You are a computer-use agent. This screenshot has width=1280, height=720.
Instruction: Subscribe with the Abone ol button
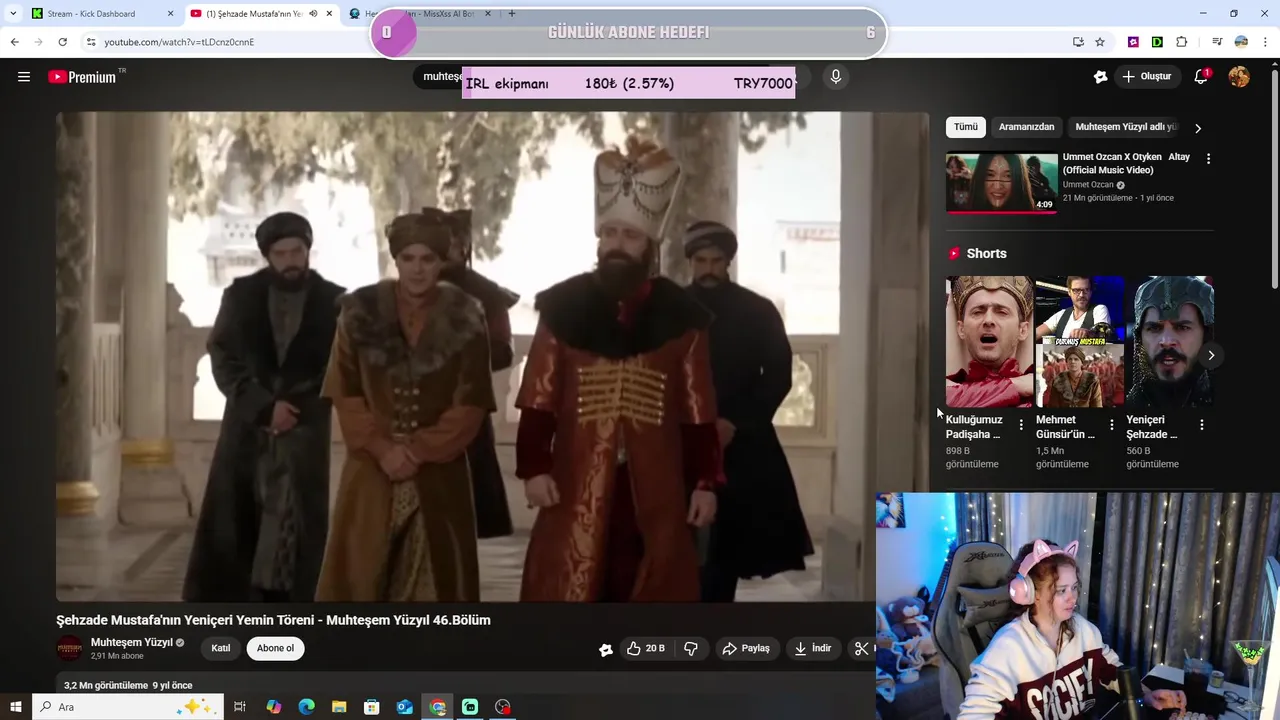tap(275, 648)
